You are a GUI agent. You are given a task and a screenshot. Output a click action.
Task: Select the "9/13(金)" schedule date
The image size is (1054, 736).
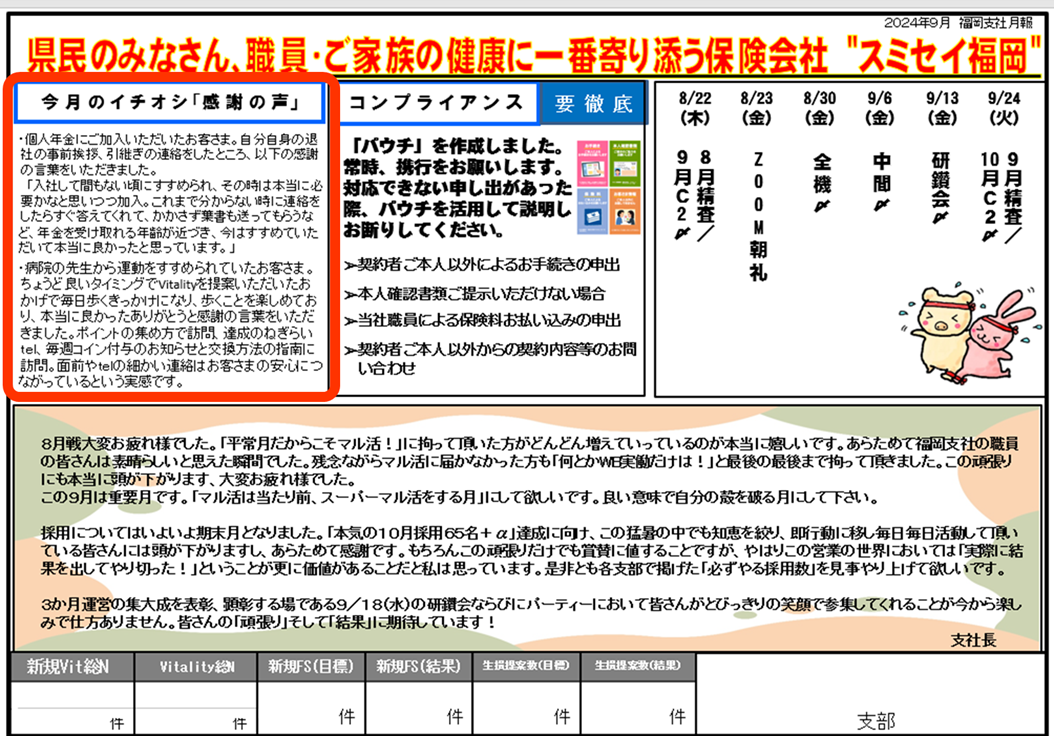point(942,108)
